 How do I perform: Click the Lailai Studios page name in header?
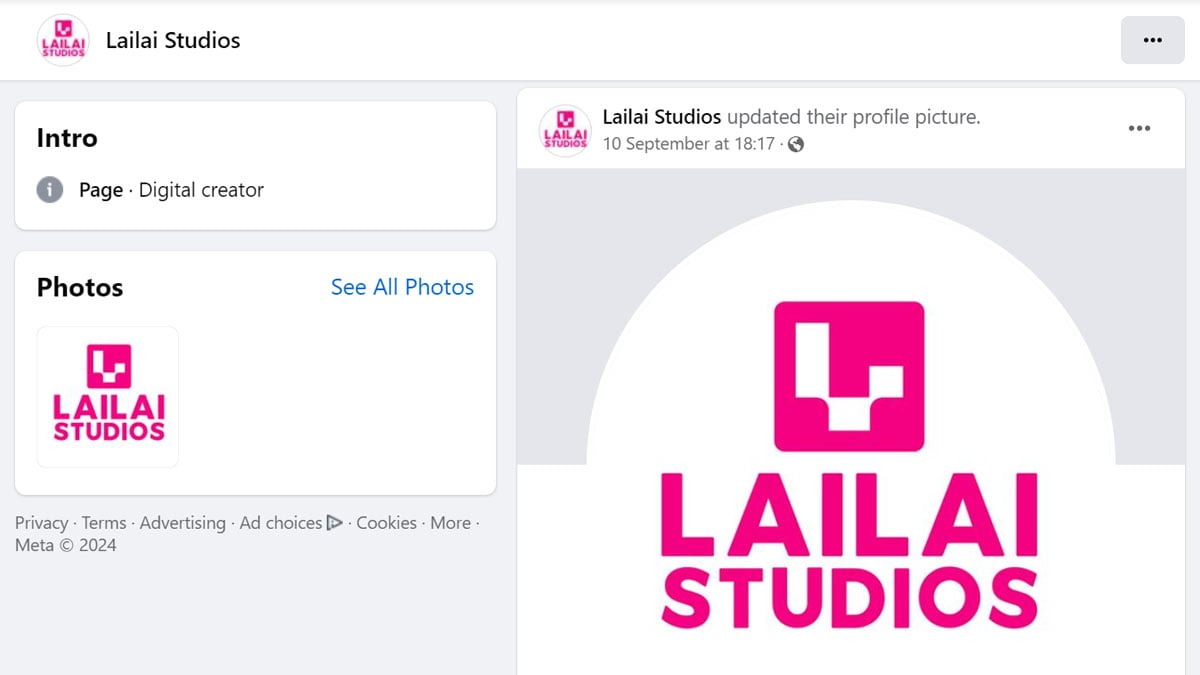click(172, 40)
